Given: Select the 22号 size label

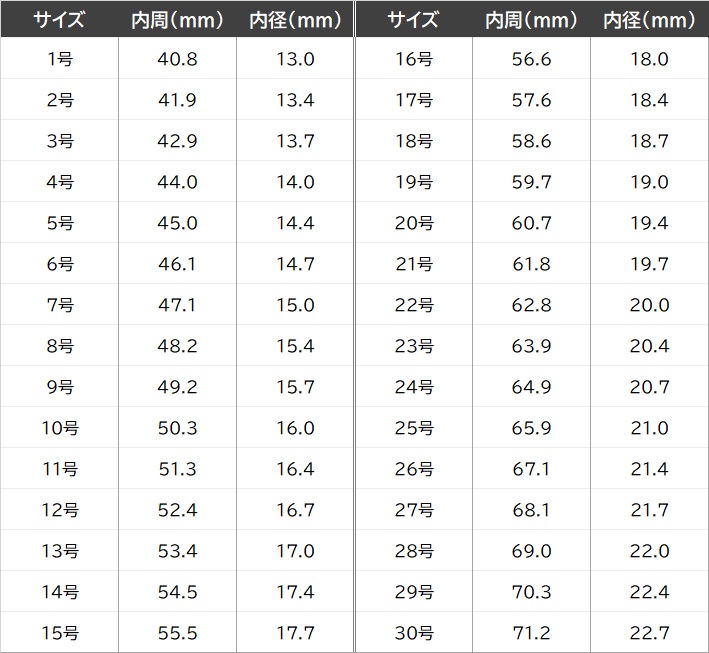Looking at the screenshot, I should pyautogui.click(x=414, y=305).
